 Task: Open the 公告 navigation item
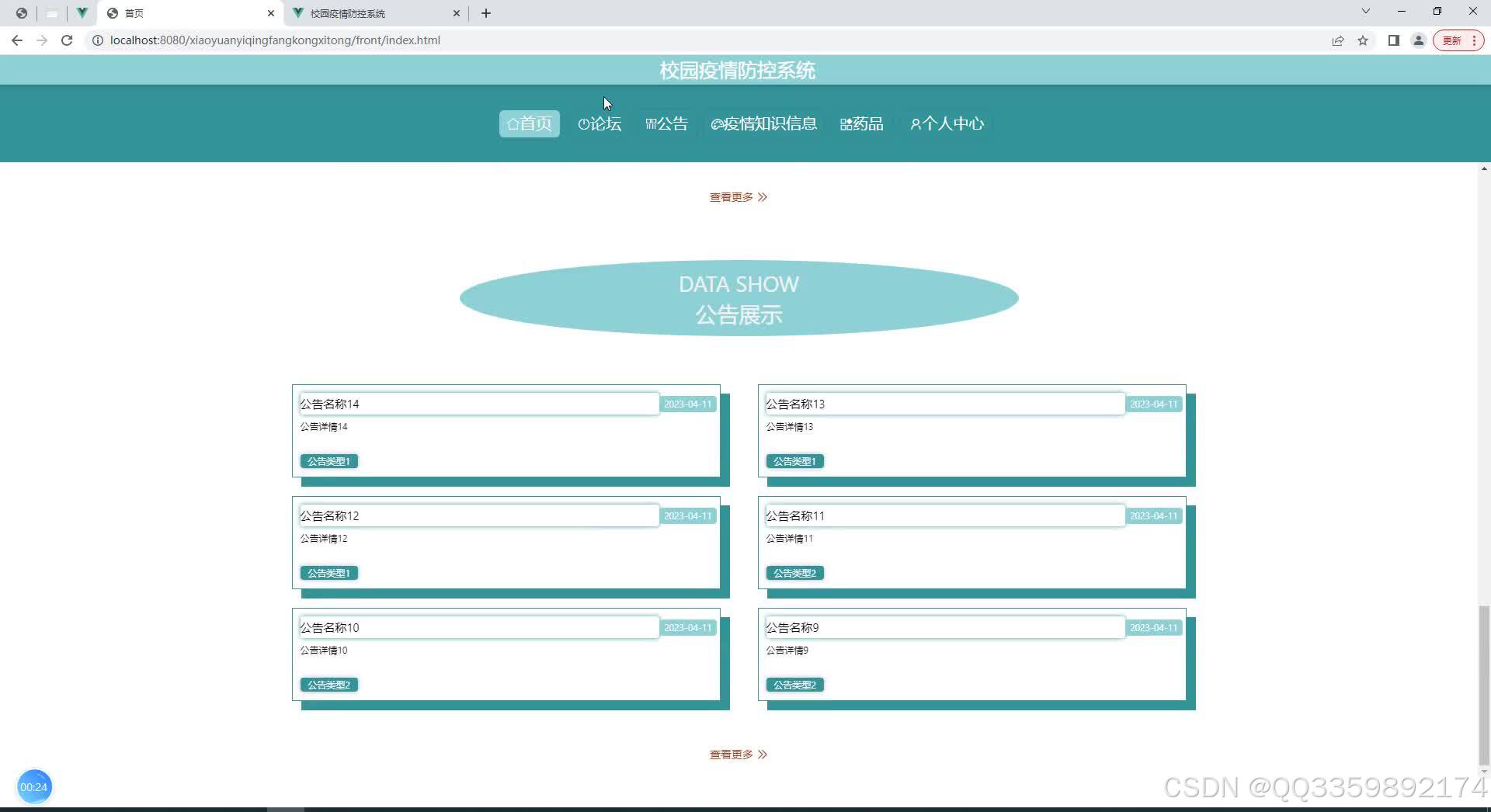(x=666, y=123)
